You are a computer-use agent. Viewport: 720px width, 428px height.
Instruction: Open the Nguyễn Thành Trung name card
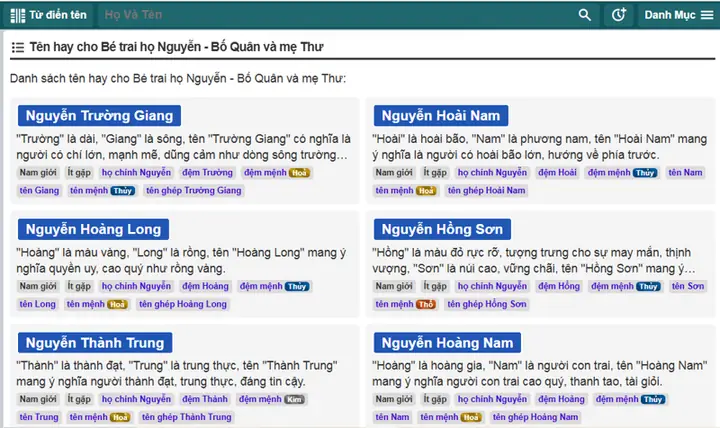coord(95,343)
